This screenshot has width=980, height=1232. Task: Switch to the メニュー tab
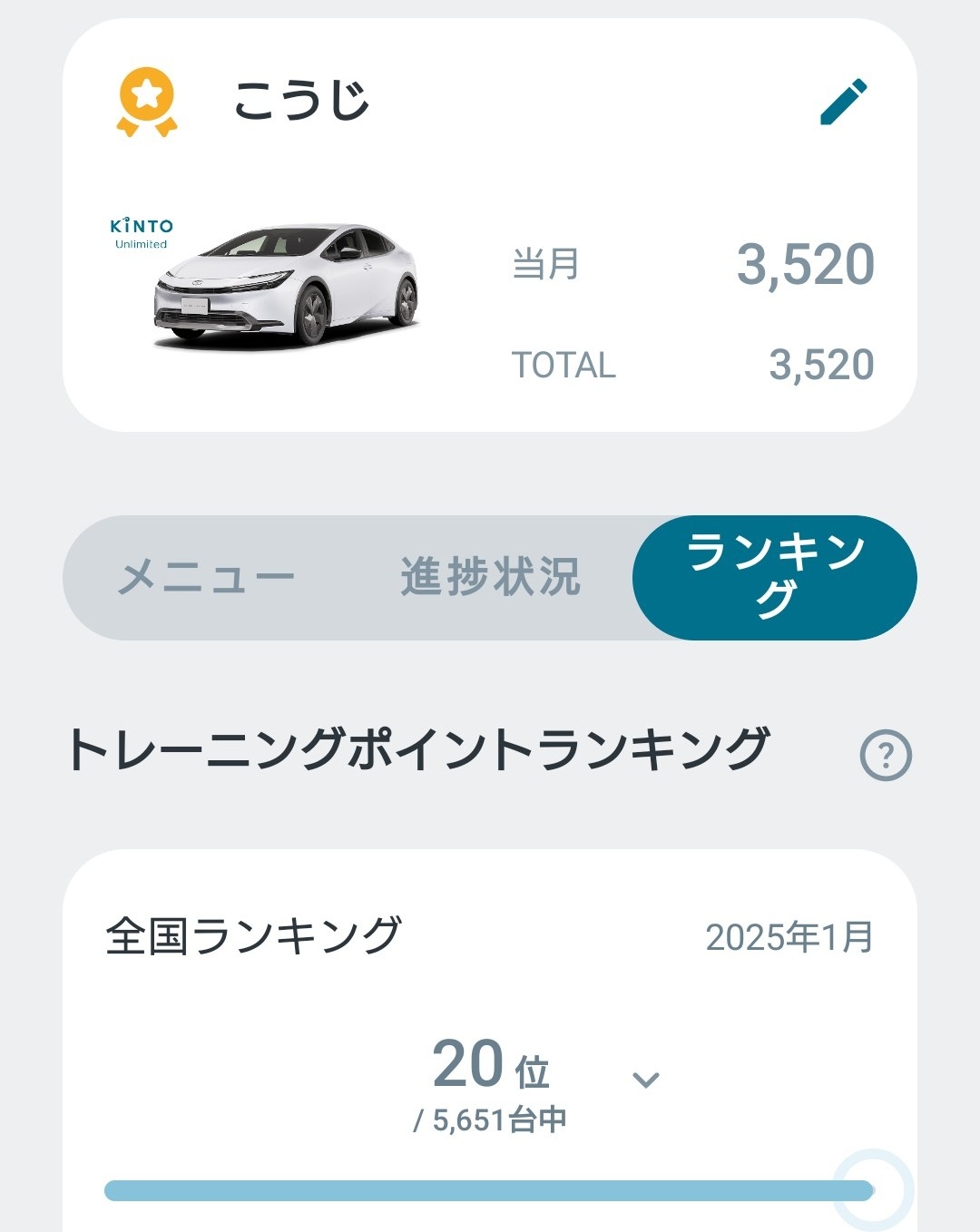pyautogui.click(x=207, y=577)
